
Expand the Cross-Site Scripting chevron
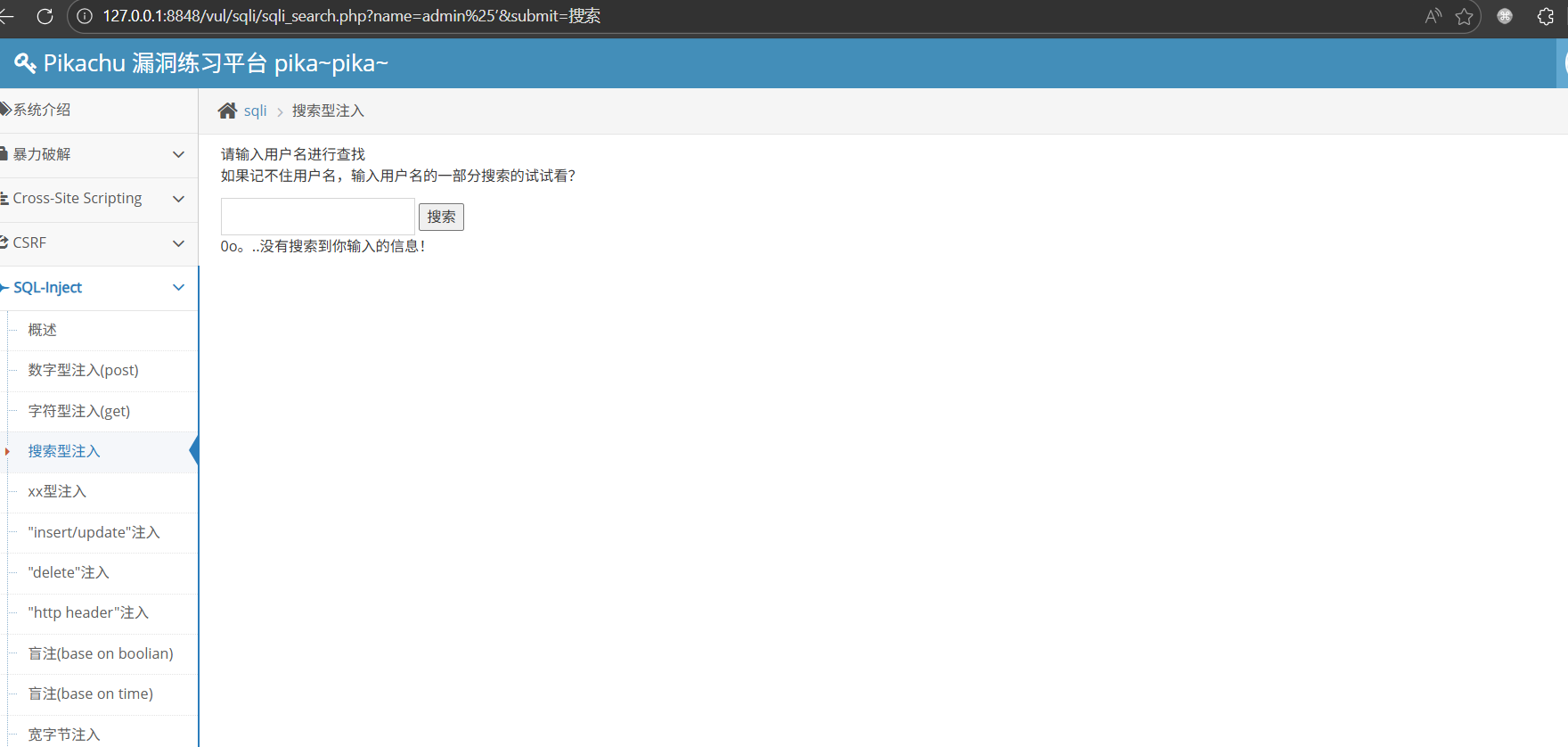pos(178,199)
